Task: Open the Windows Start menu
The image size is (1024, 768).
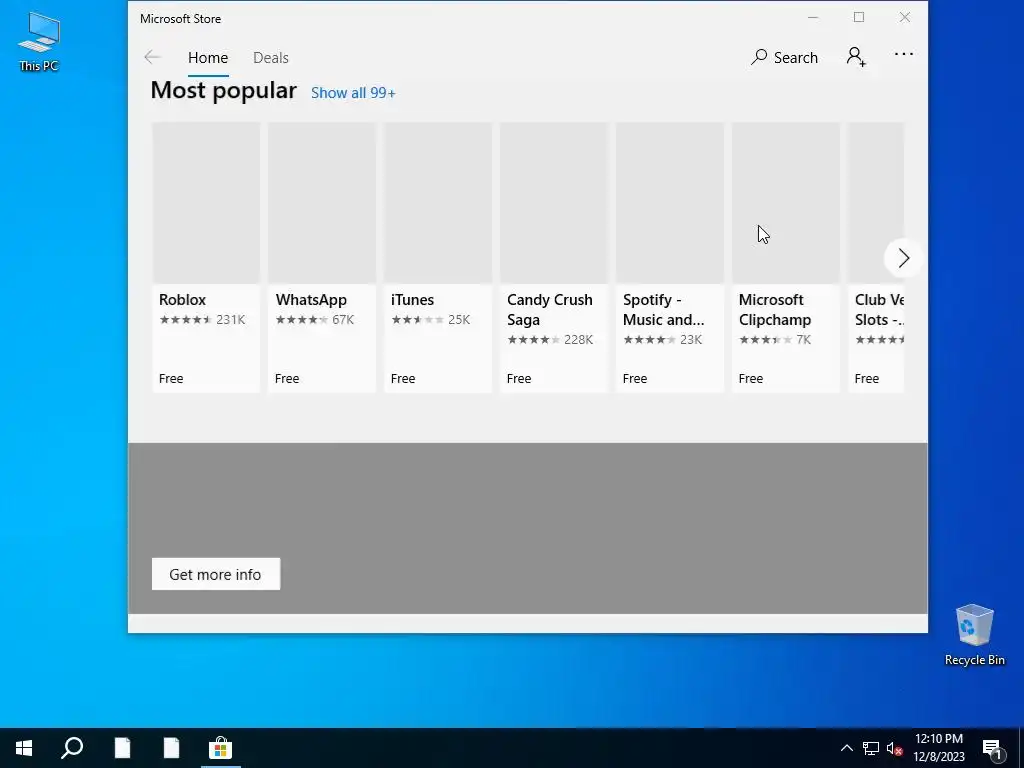Action: 24,748
